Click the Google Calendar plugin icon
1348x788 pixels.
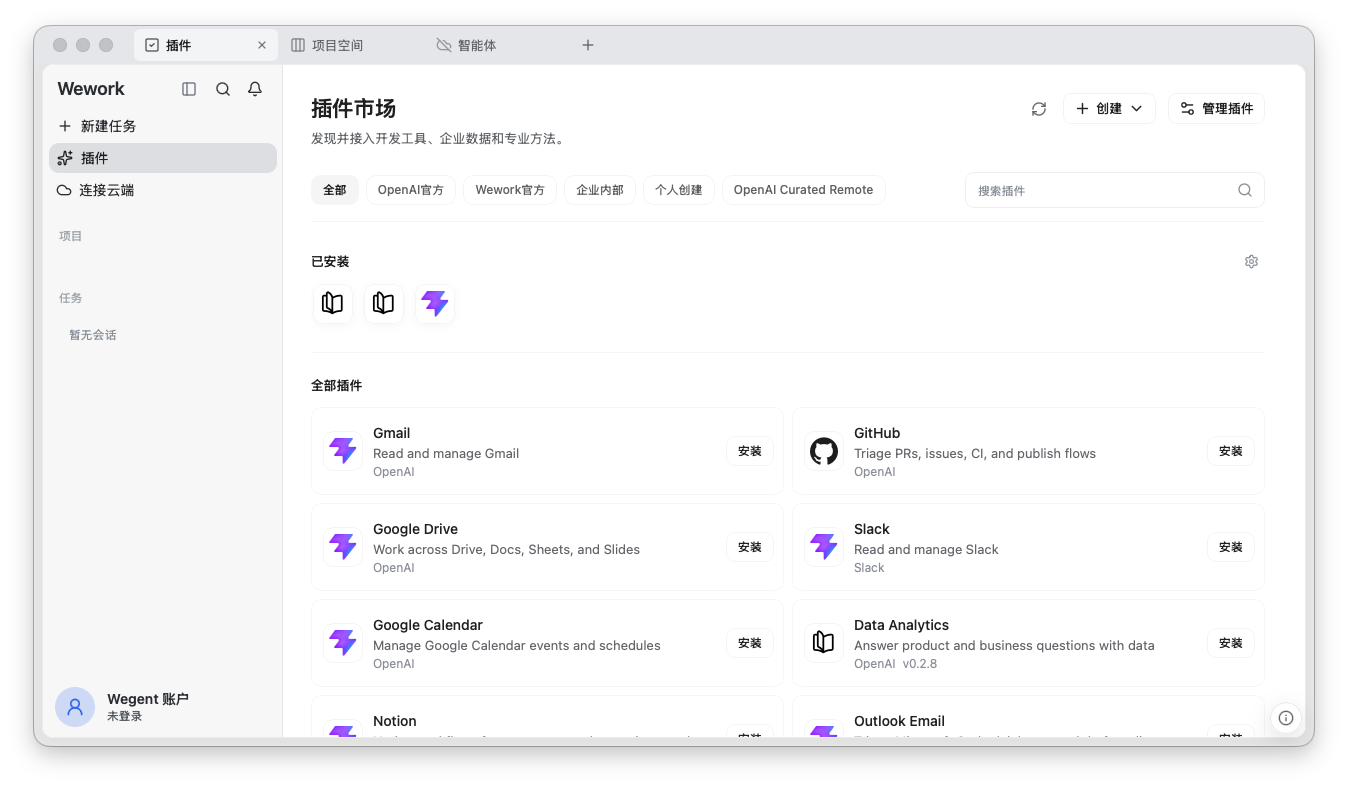343,643
